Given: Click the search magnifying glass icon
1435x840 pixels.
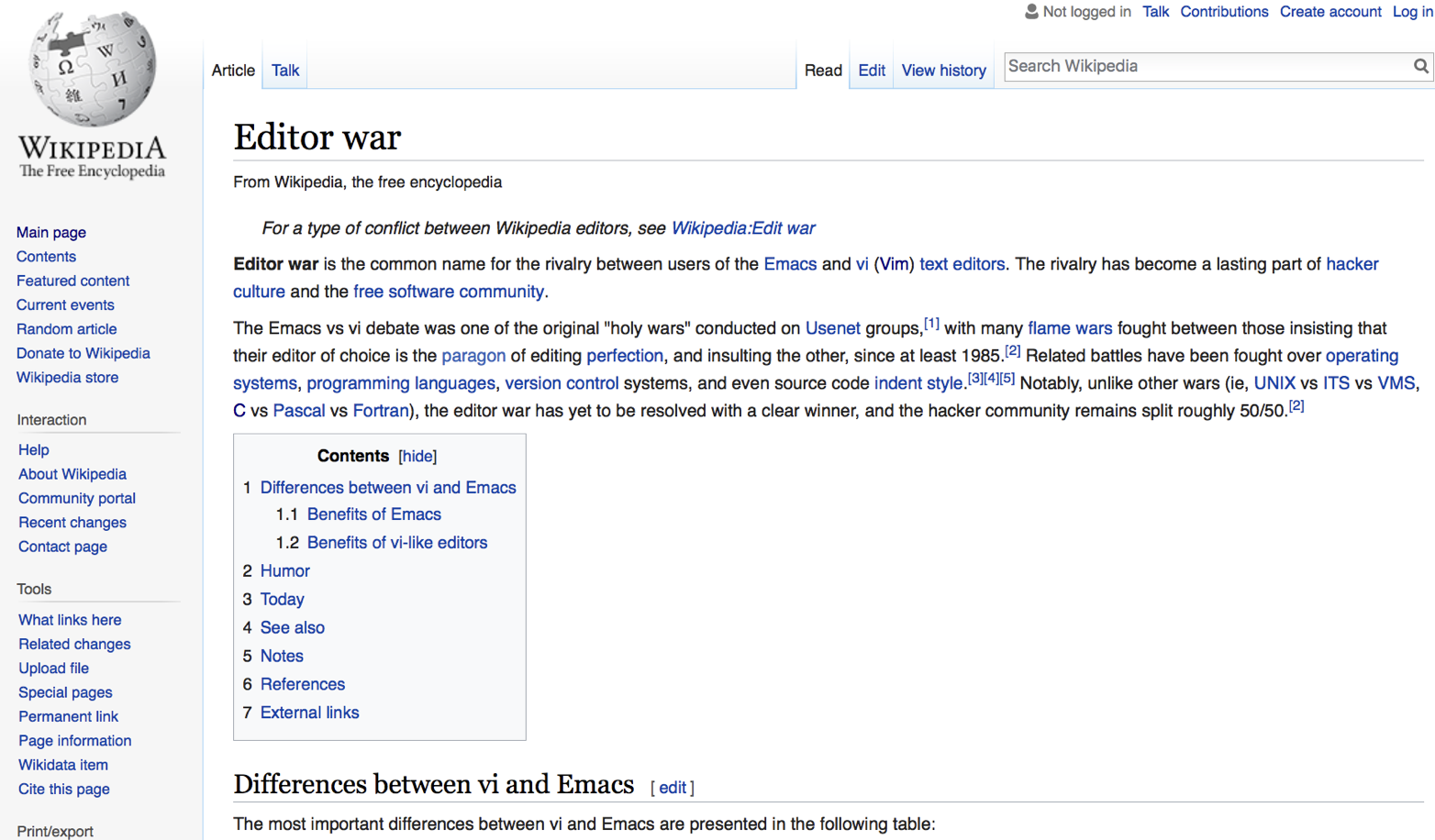Looking at the screenshot, I should pos(1419,66).
